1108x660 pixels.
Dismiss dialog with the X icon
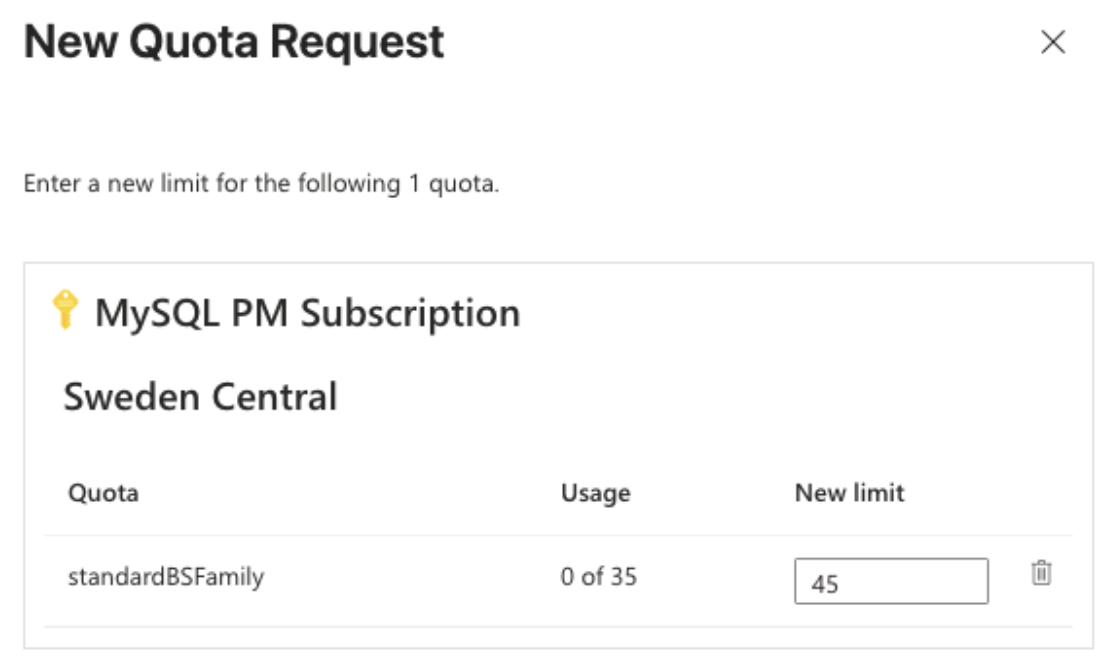(1053, 42)
